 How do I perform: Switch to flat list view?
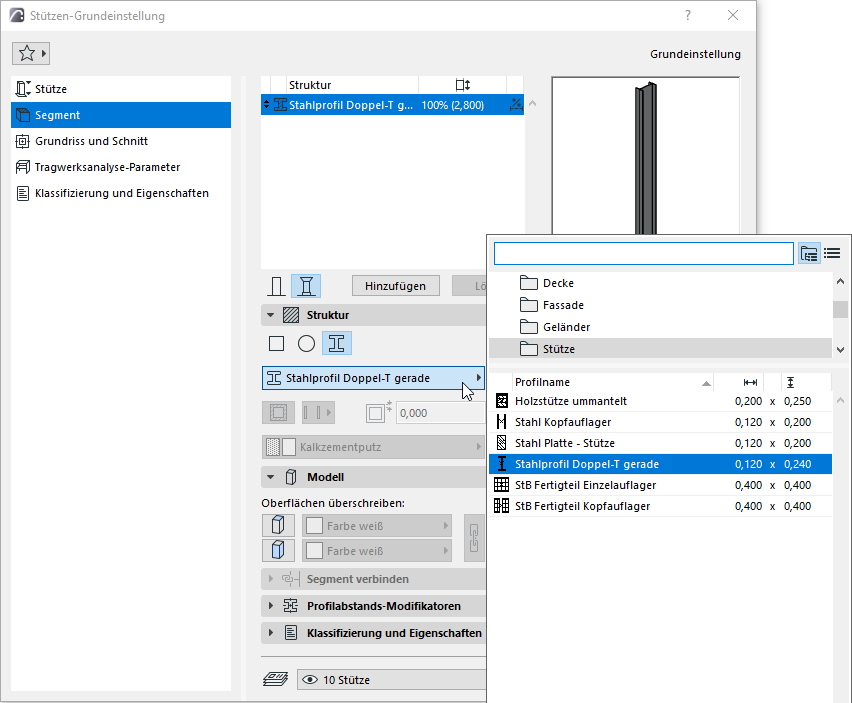click(x=832, y=253)
